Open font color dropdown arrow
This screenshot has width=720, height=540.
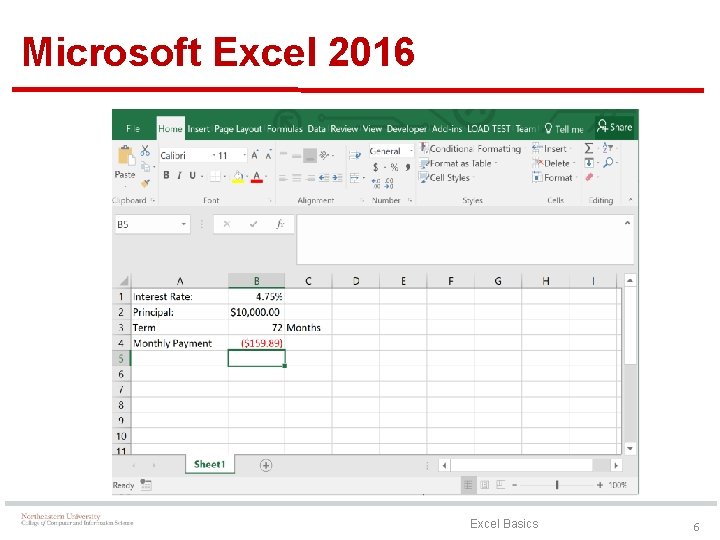[266, 176]
